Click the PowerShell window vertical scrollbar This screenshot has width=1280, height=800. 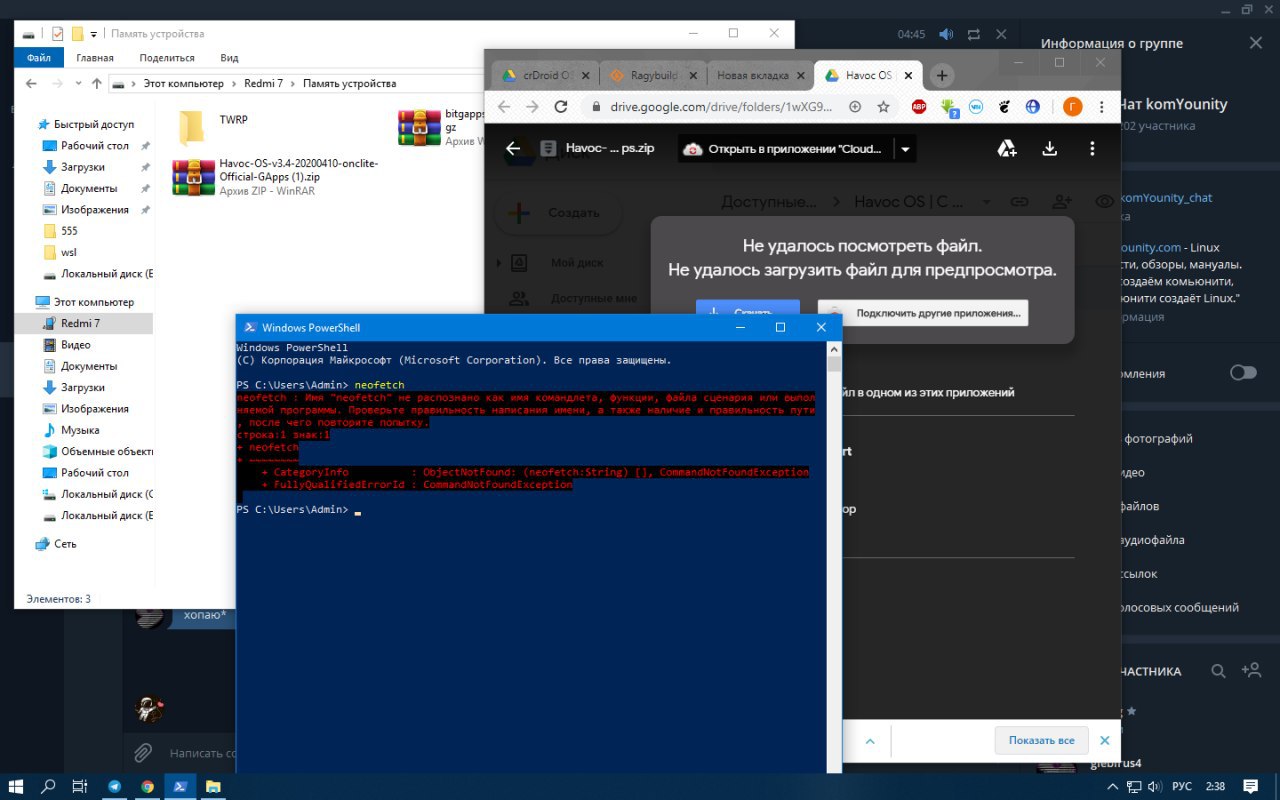[835, 556]
